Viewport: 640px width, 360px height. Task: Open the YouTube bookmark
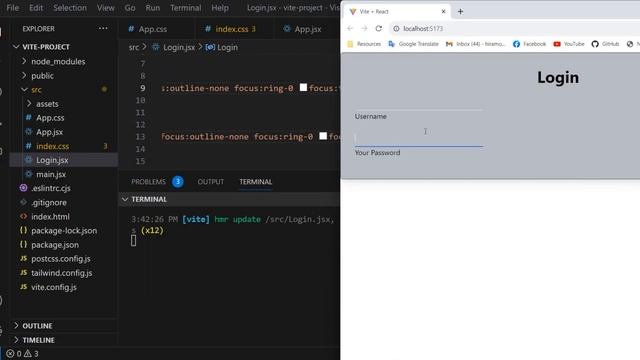point(569,44)
